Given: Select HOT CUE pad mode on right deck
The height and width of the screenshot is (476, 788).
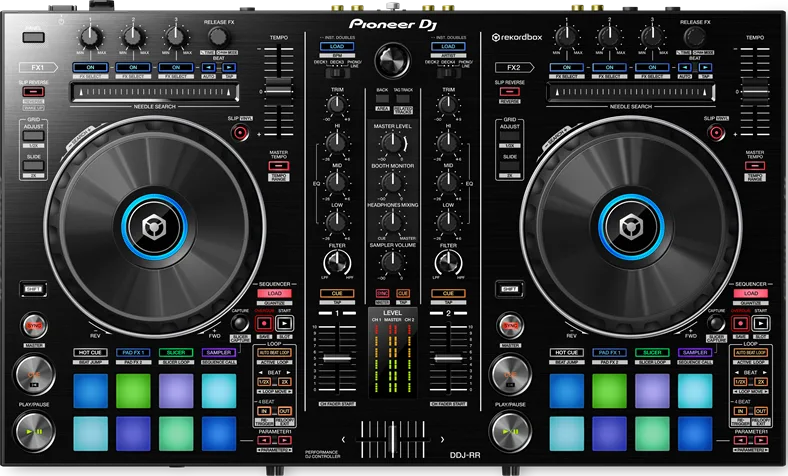Looking at the screenshot, I should tap(566, 353).
